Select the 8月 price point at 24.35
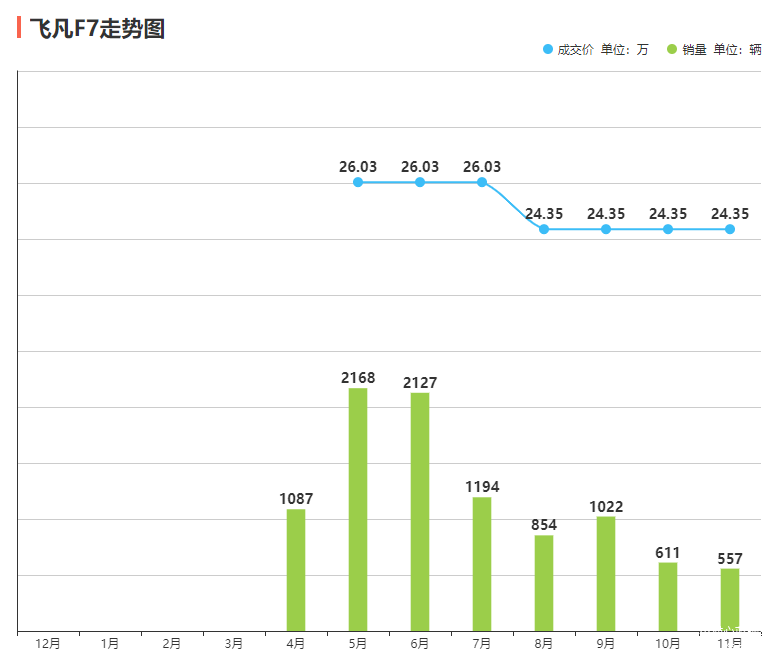Screen dimensions: 776x662 [544, 229]
